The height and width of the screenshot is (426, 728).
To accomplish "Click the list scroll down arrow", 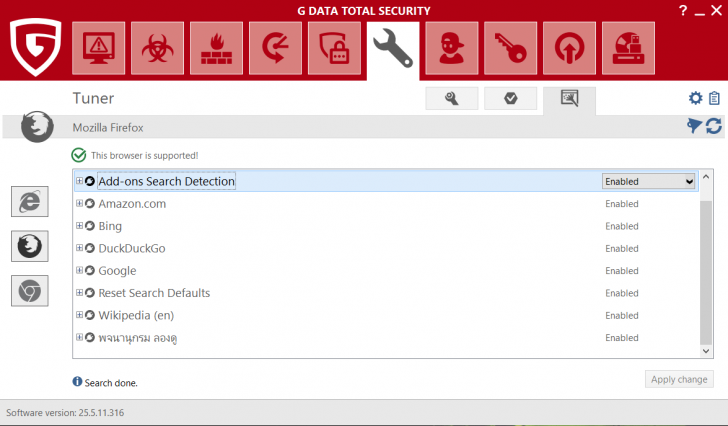I will point(706,351).
